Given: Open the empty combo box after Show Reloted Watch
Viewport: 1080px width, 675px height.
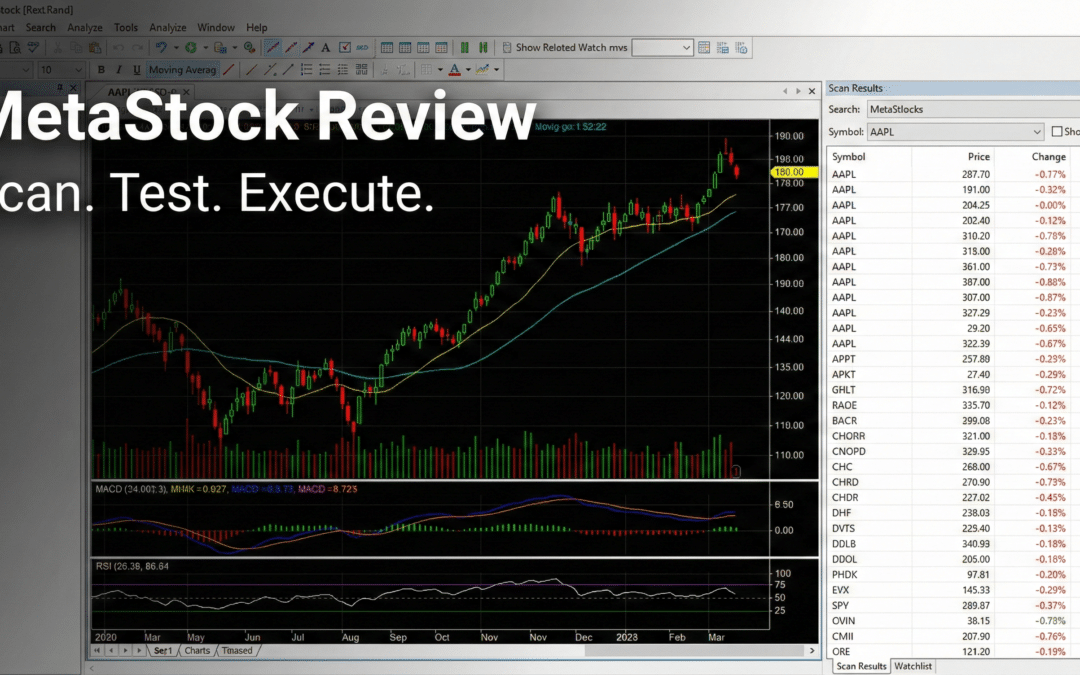Looking at the screenshot, I should pyautogui.click(x=662, y=48).
